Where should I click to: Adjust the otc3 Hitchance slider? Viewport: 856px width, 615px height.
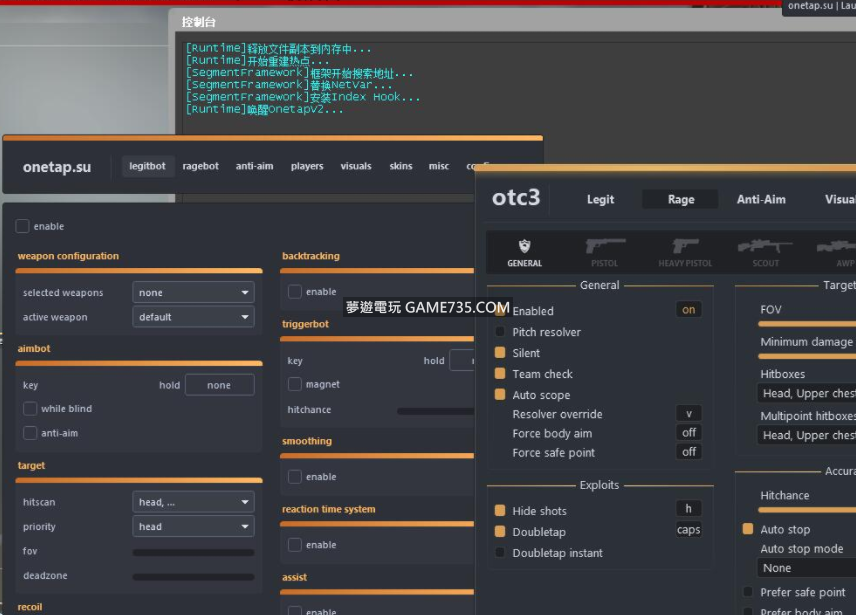click(807, 510)
